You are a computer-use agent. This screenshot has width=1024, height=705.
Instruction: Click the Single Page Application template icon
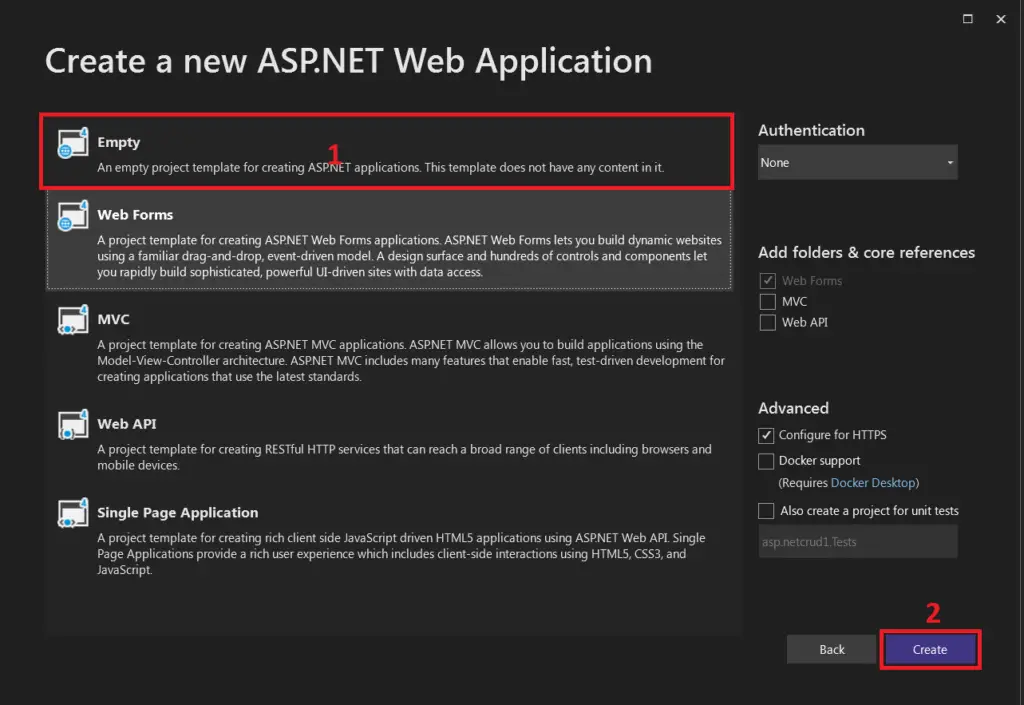(72, 513)
